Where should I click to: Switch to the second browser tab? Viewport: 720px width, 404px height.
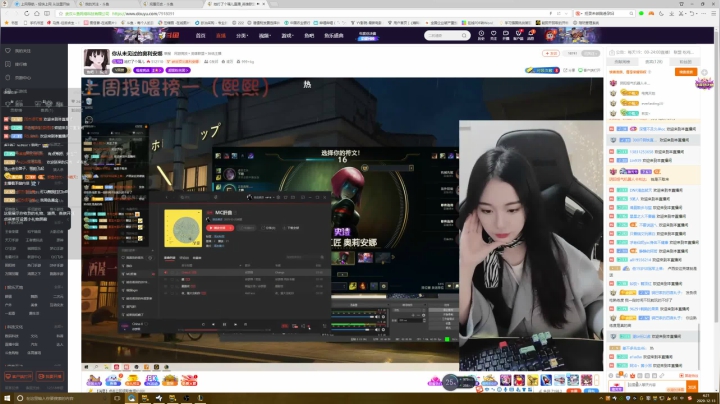[106, 4]
